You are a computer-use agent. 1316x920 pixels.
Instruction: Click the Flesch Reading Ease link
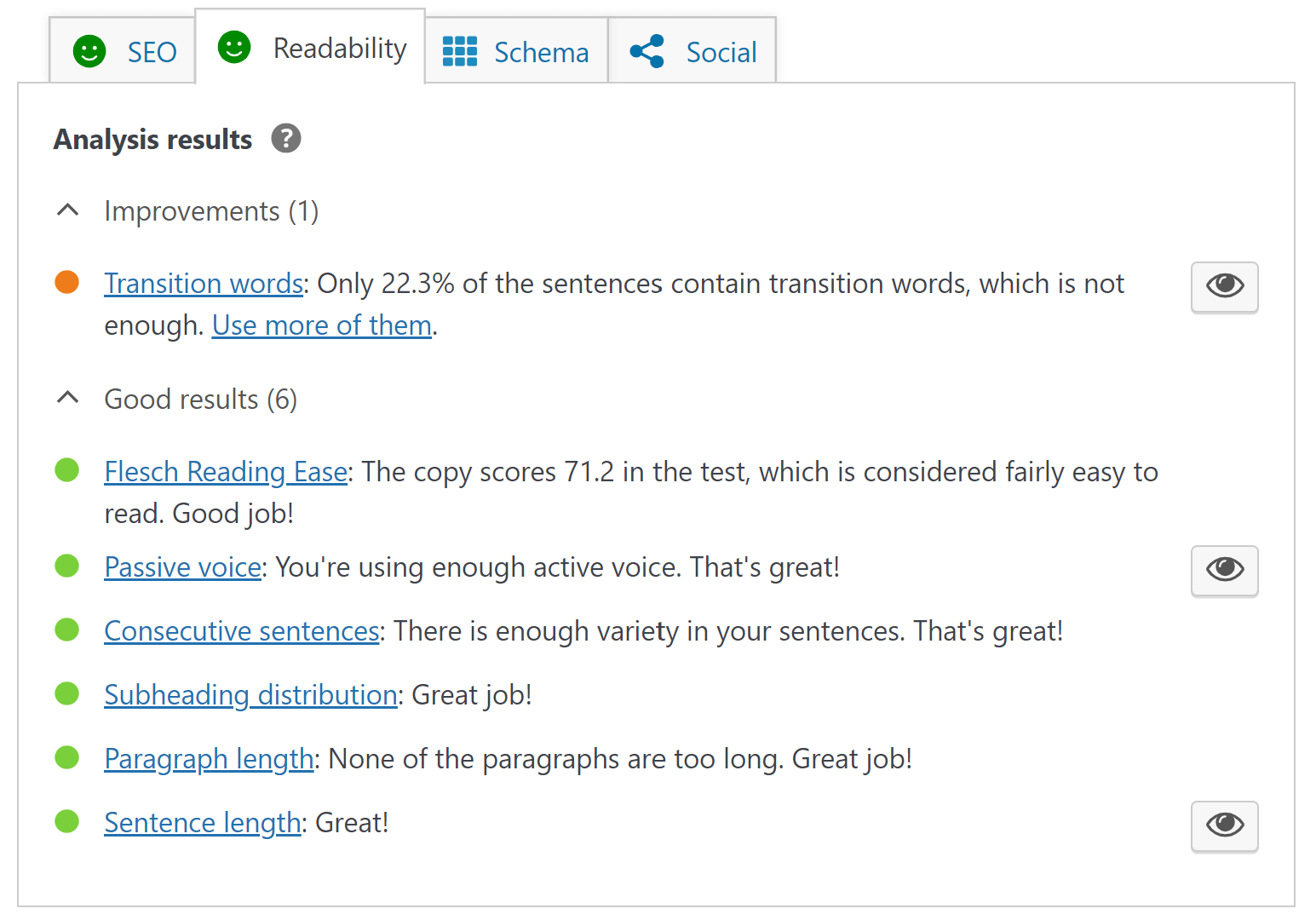point(224,471)
